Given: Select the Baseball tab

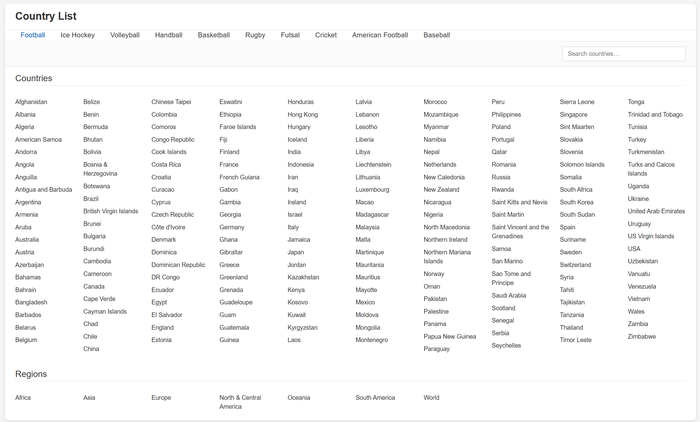Looking at the screenshot, I should click(437, 35).
